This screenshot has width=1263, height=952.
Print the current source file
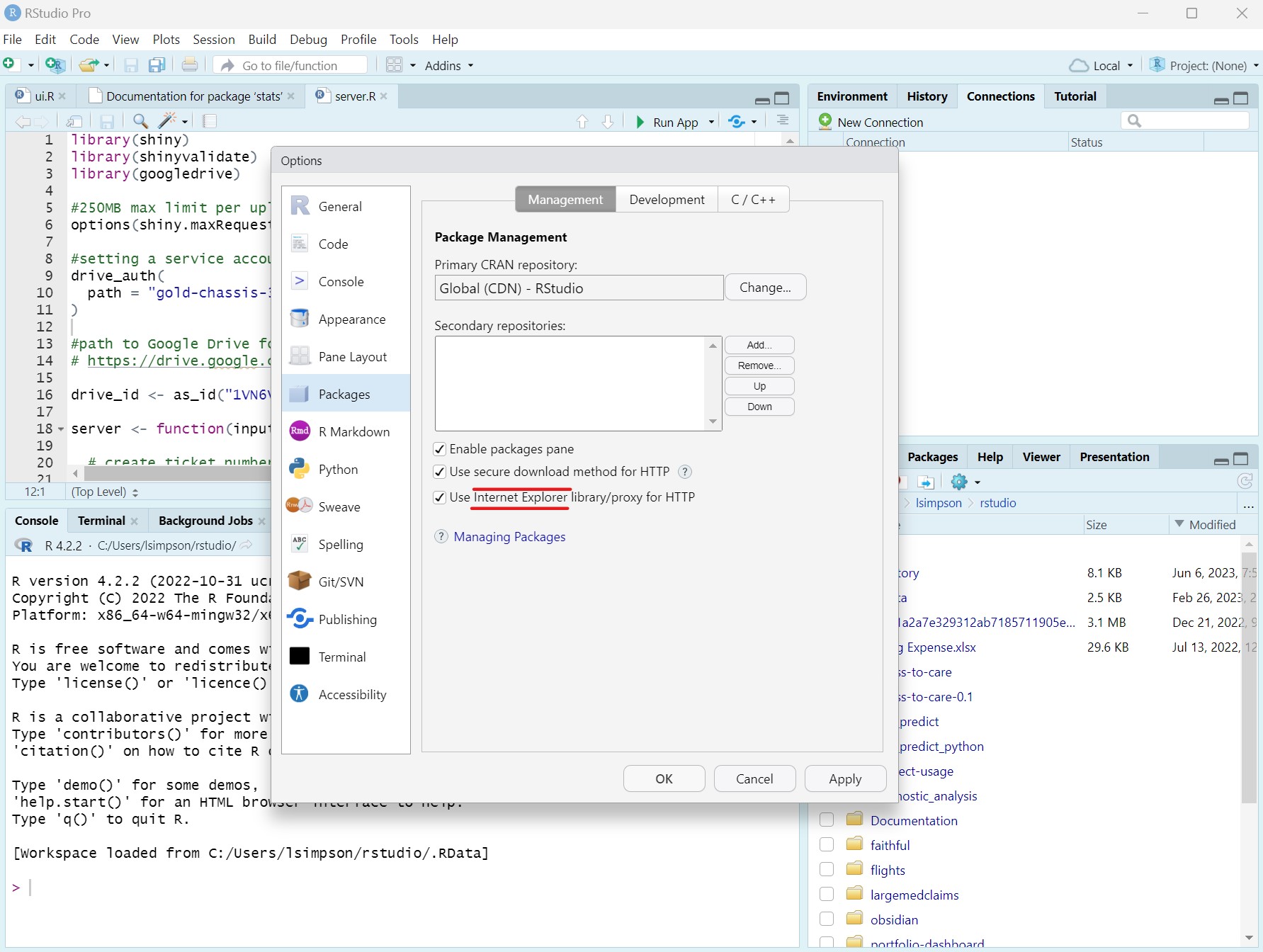tap(190, 64)
